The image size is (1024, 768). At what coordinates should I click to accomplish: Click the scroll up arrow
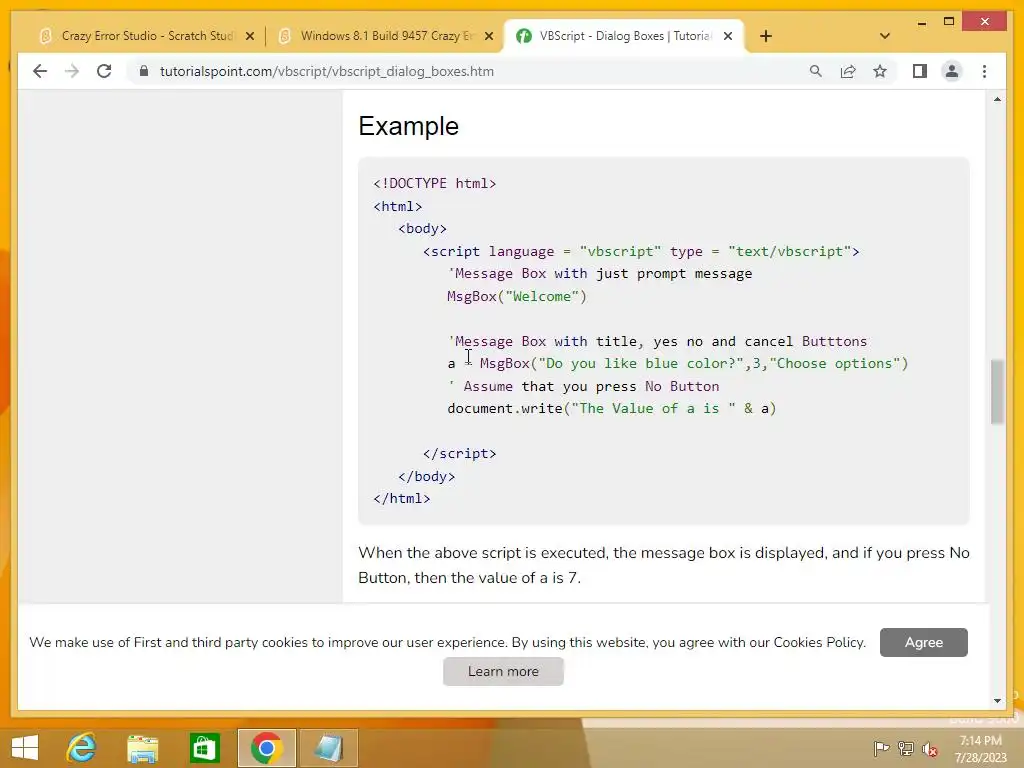(997, 99)
